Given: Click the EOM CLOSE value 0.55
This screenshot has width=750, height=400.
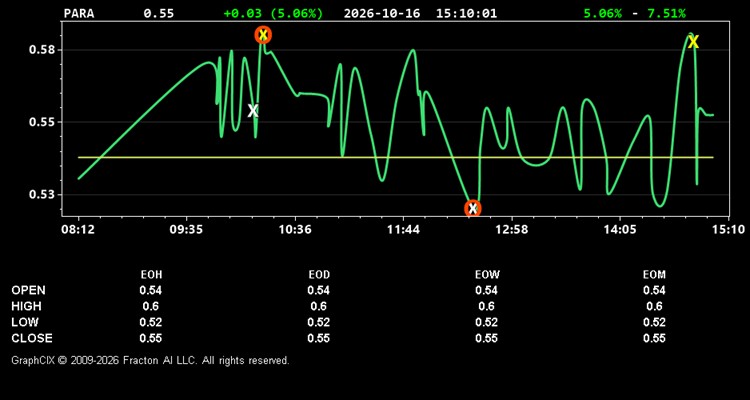Looking at the screenshot, I should pos(654,338).
